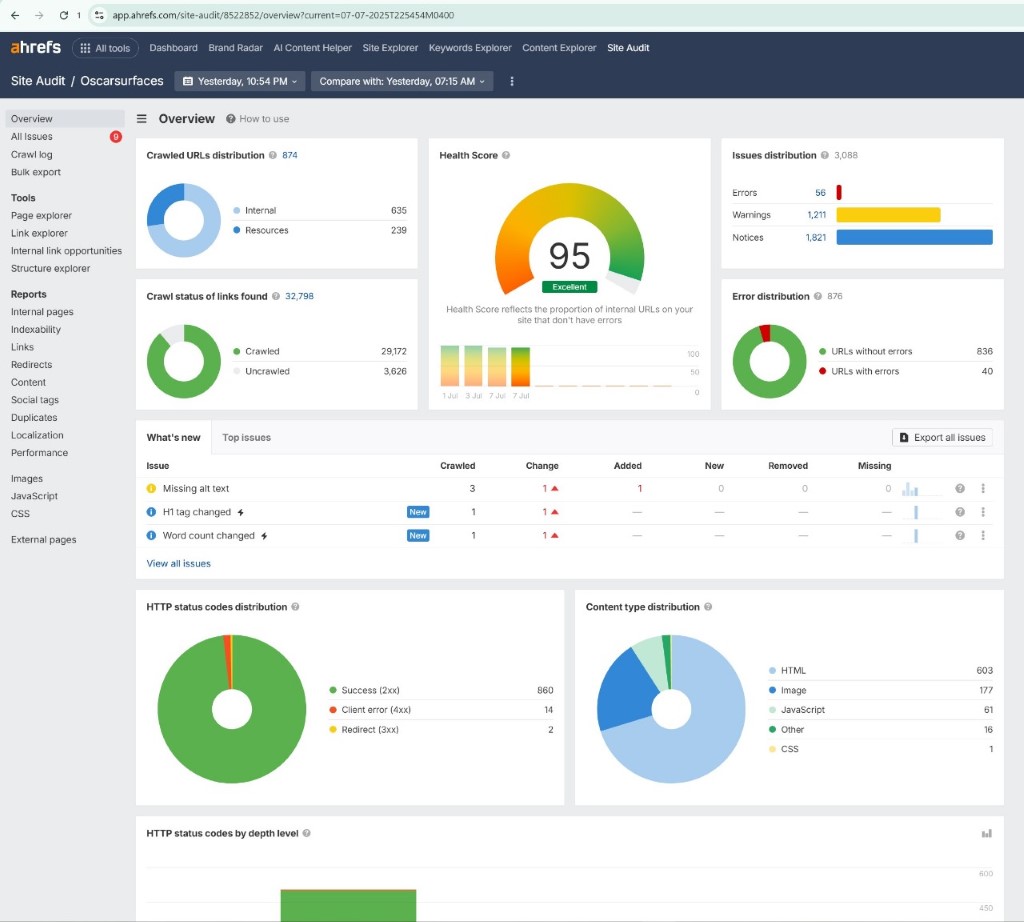Open the three-dot menu beside Compare dropdown
The height and width of the screenshot is (922, 1024).
[x=512, y=81]
